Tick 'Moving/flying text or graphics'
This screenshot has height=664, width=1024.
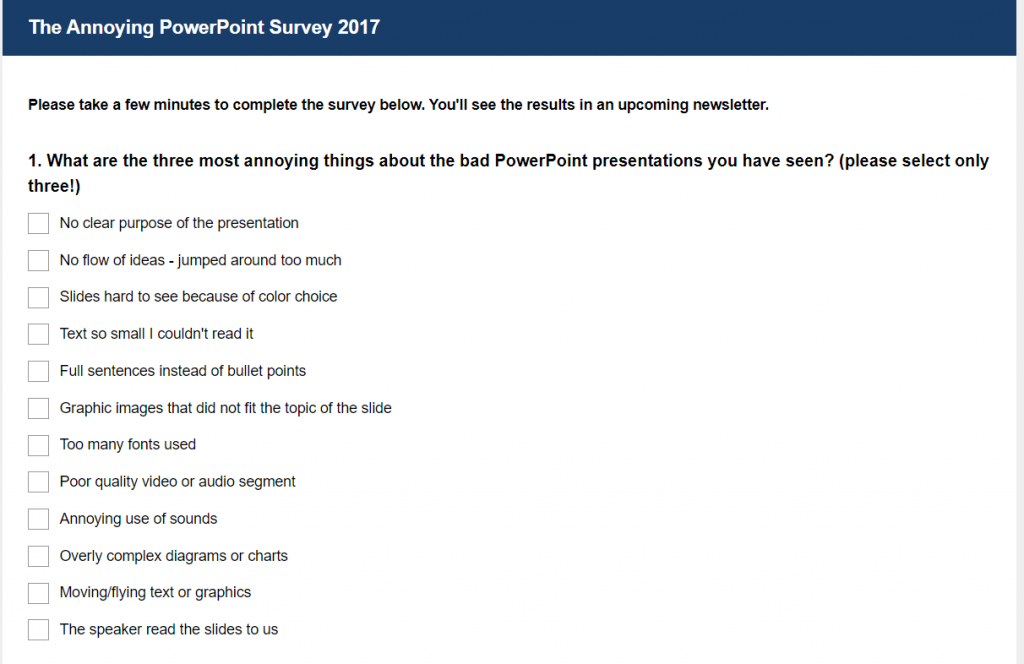click(x=37, y=592)
